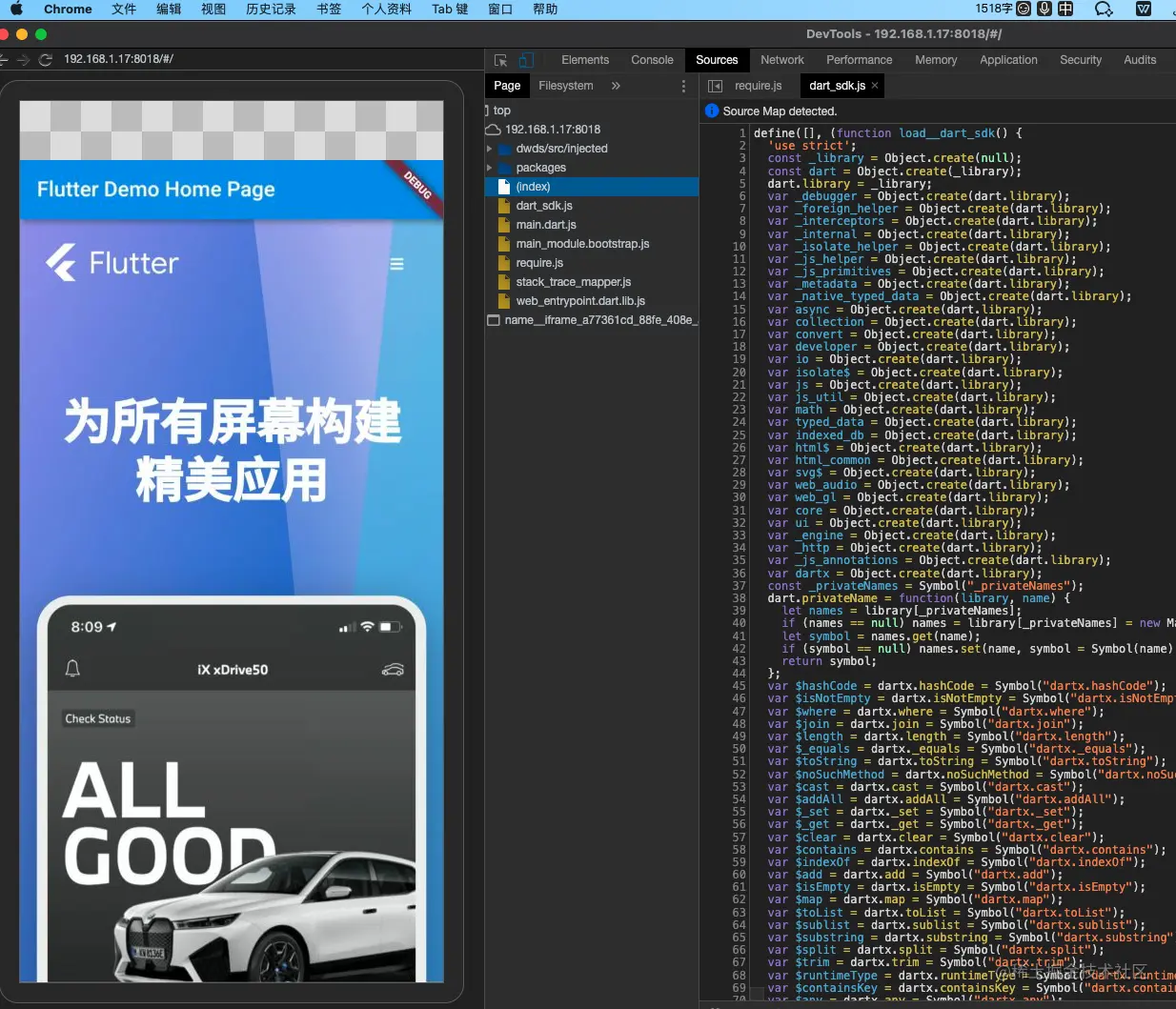Expand the dwds/src/injected folder

pos(489,149)
